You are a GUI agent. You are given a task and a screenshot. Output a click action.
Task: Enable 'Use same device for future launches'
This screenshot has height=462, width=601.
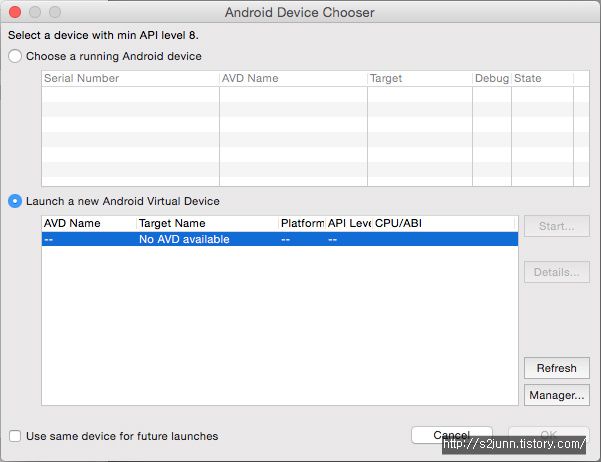tap(15, 436)
